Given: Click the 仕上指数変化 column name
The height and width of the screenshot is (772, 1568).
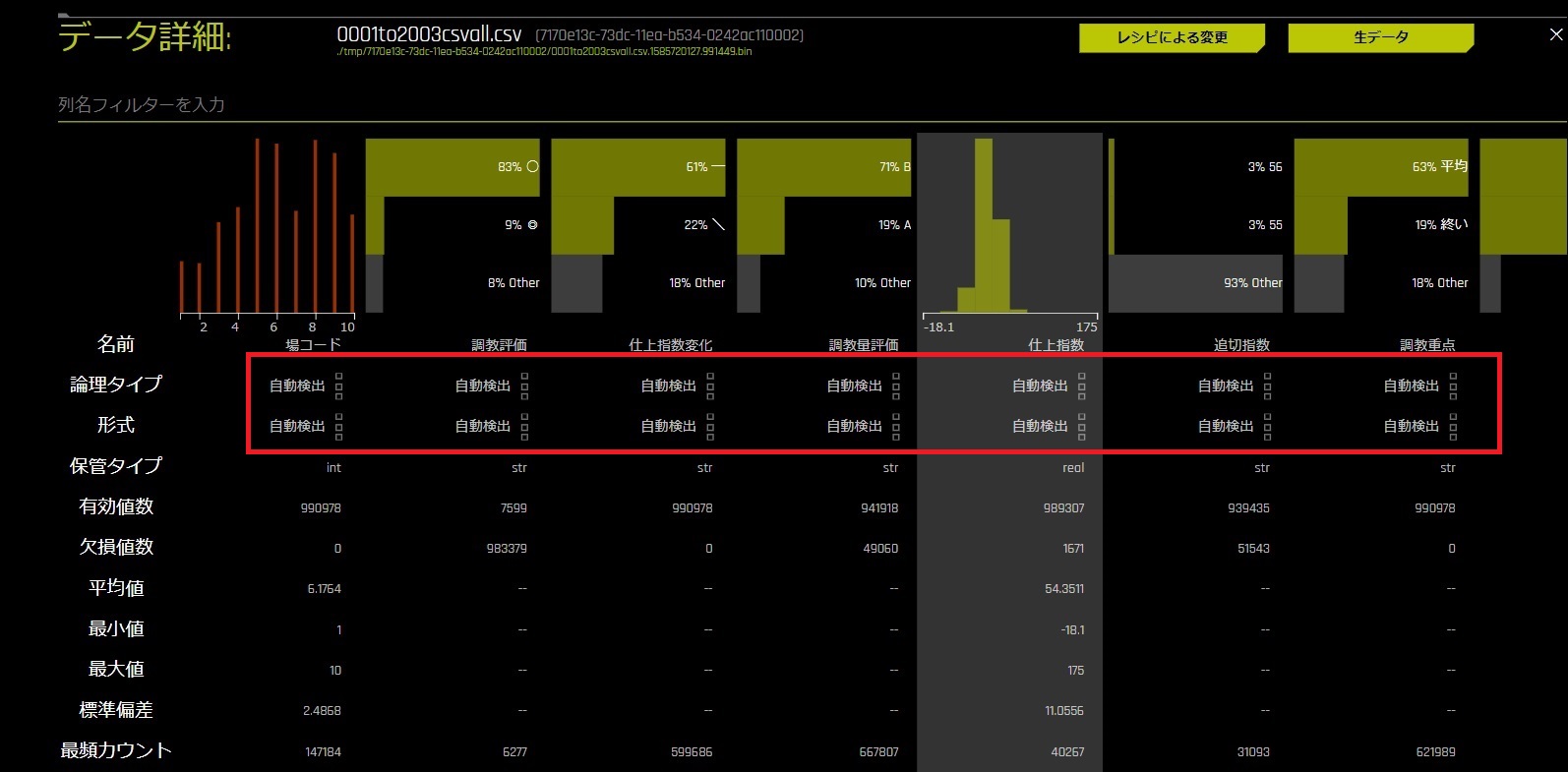Looking at the screenshot, I should (670, 345).
